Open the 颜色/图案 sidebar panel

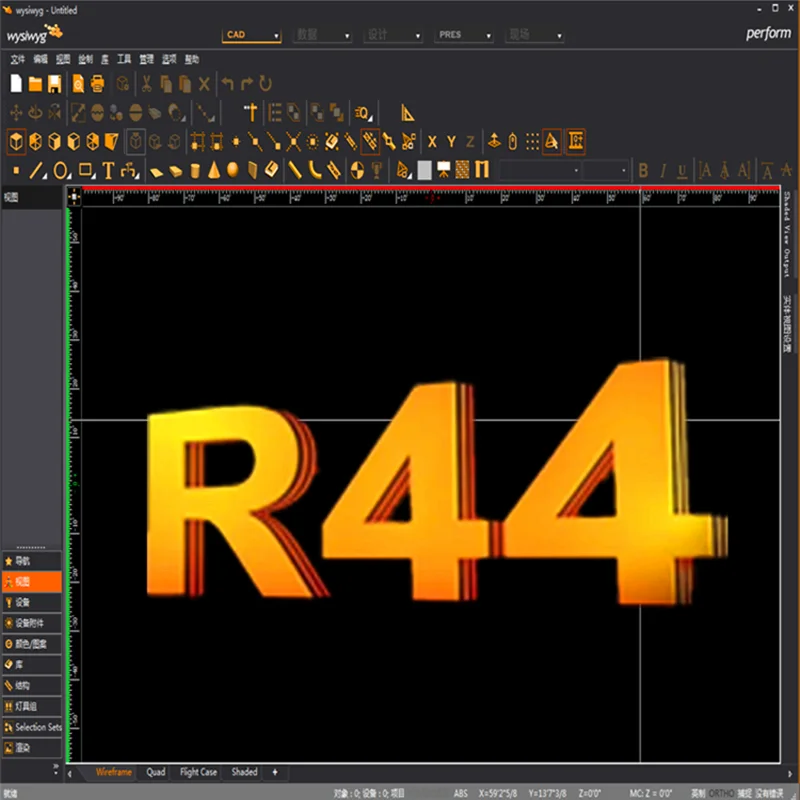tap(32, 644)
